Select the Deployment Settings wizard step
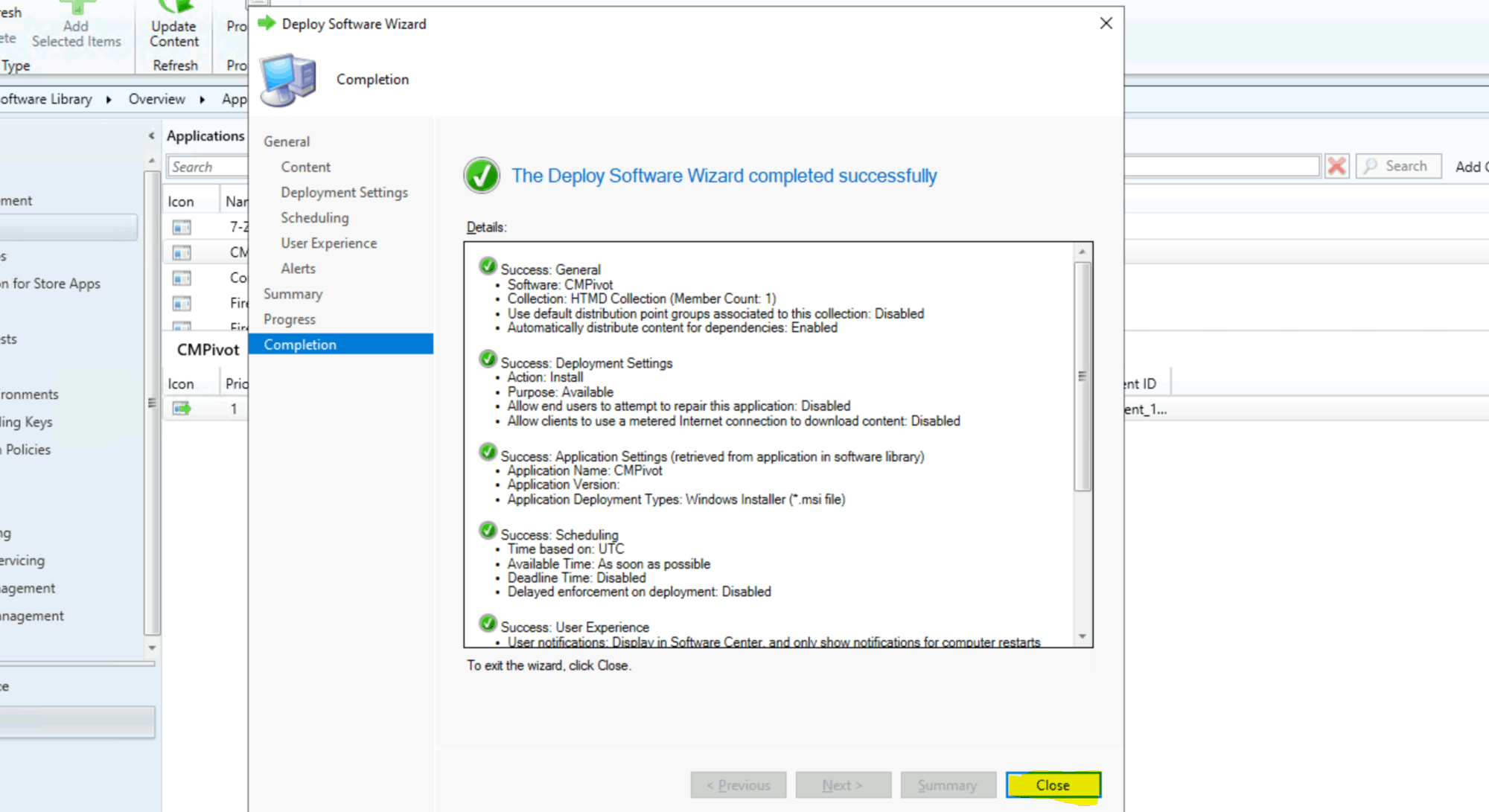The height and width of the screenshot is (812, 1489). [344, 192]
